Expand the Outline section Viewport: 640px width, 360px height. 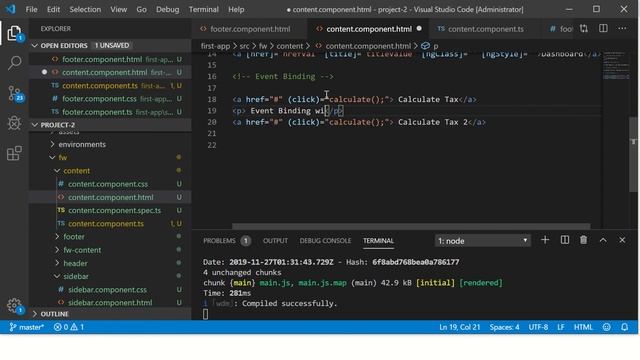click(x=110, y=314)
